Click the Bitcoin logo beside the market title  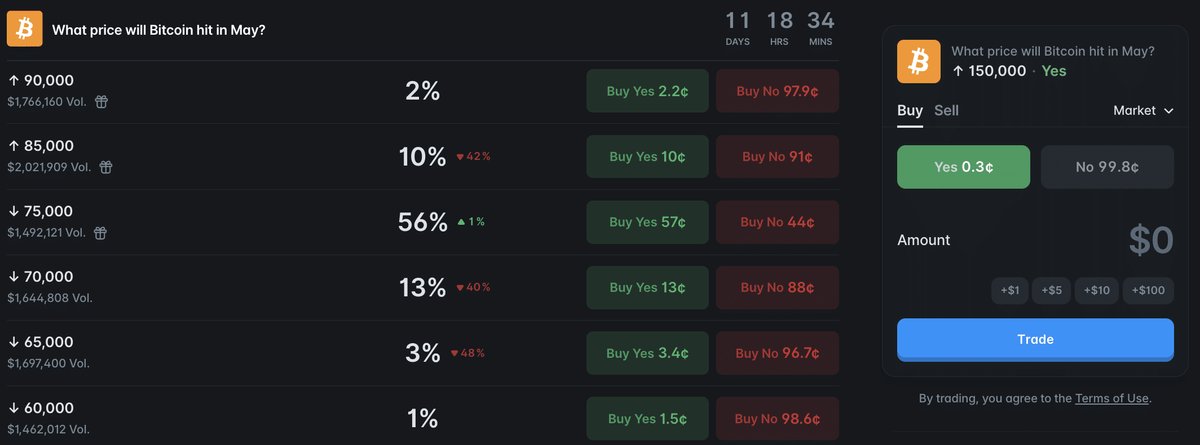click(x=24, y=29)
